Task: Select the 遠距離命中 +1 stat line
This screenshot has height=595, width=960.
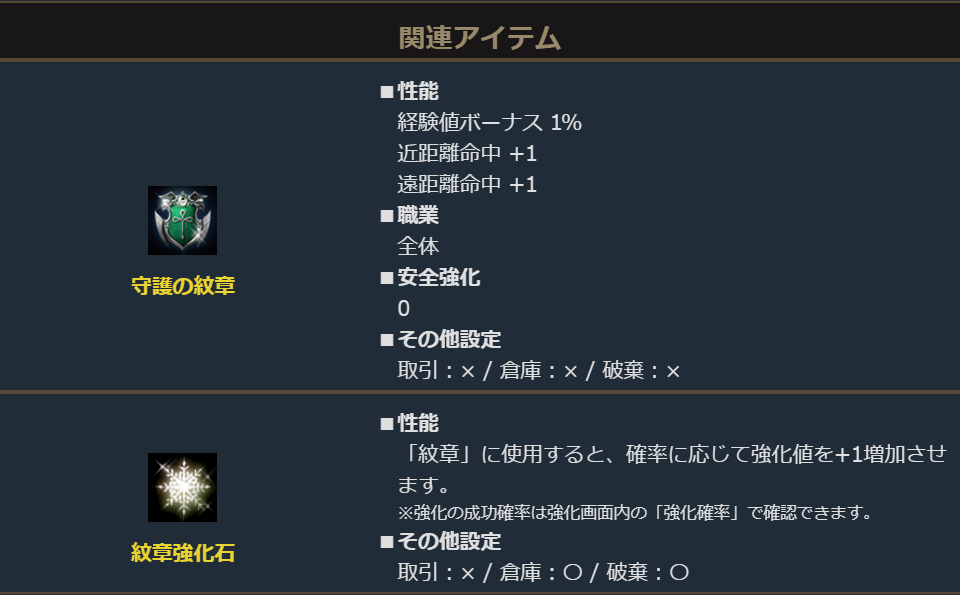Action: (x=467, y=185)
